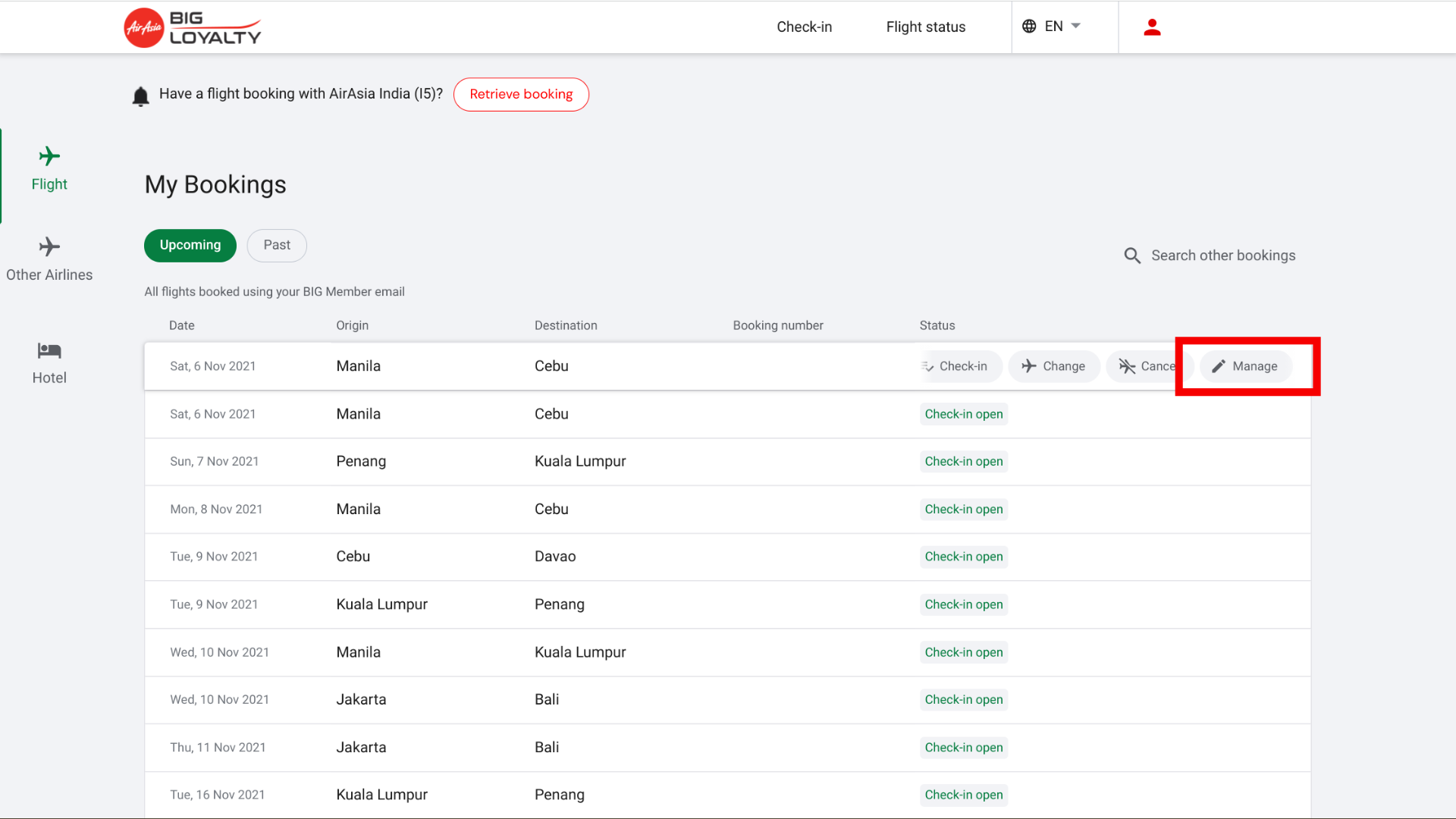1456x819 pixels.
Task: Click the AirAsia BIG Loyalty logo
Action: tap(193, 27)
